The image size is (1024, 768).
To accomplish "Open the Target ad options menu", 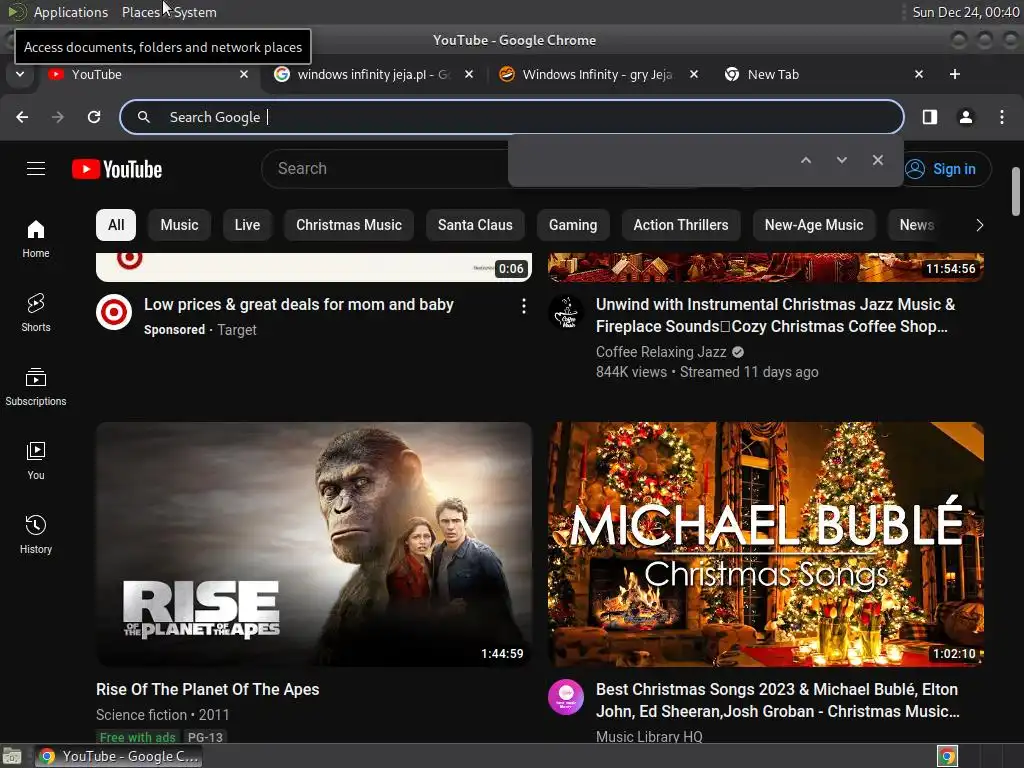I will click(524, 306).
